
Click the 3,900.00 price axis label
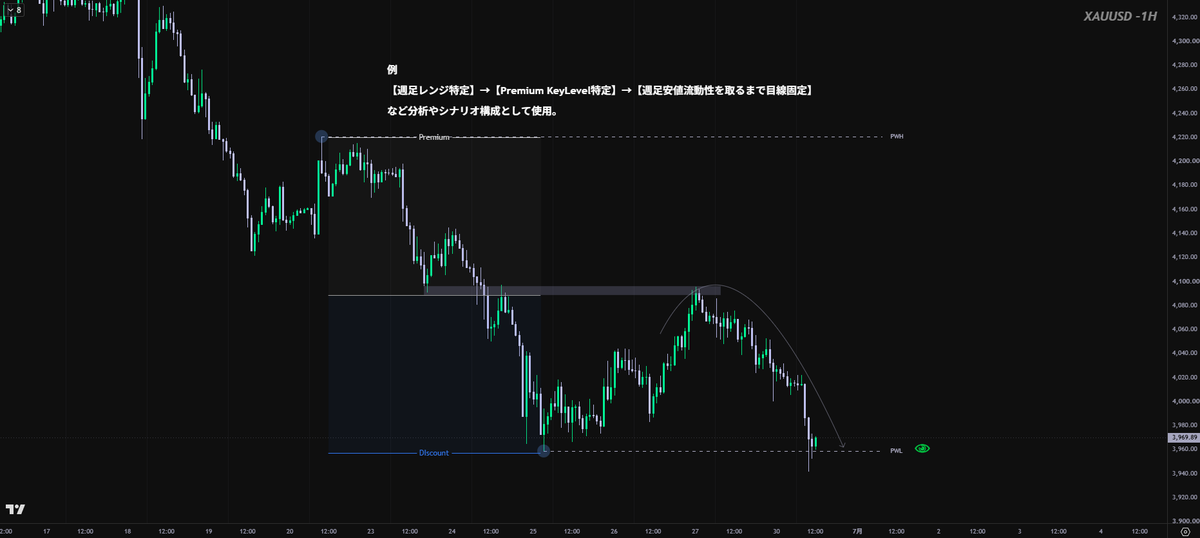tap(1185, 521)
